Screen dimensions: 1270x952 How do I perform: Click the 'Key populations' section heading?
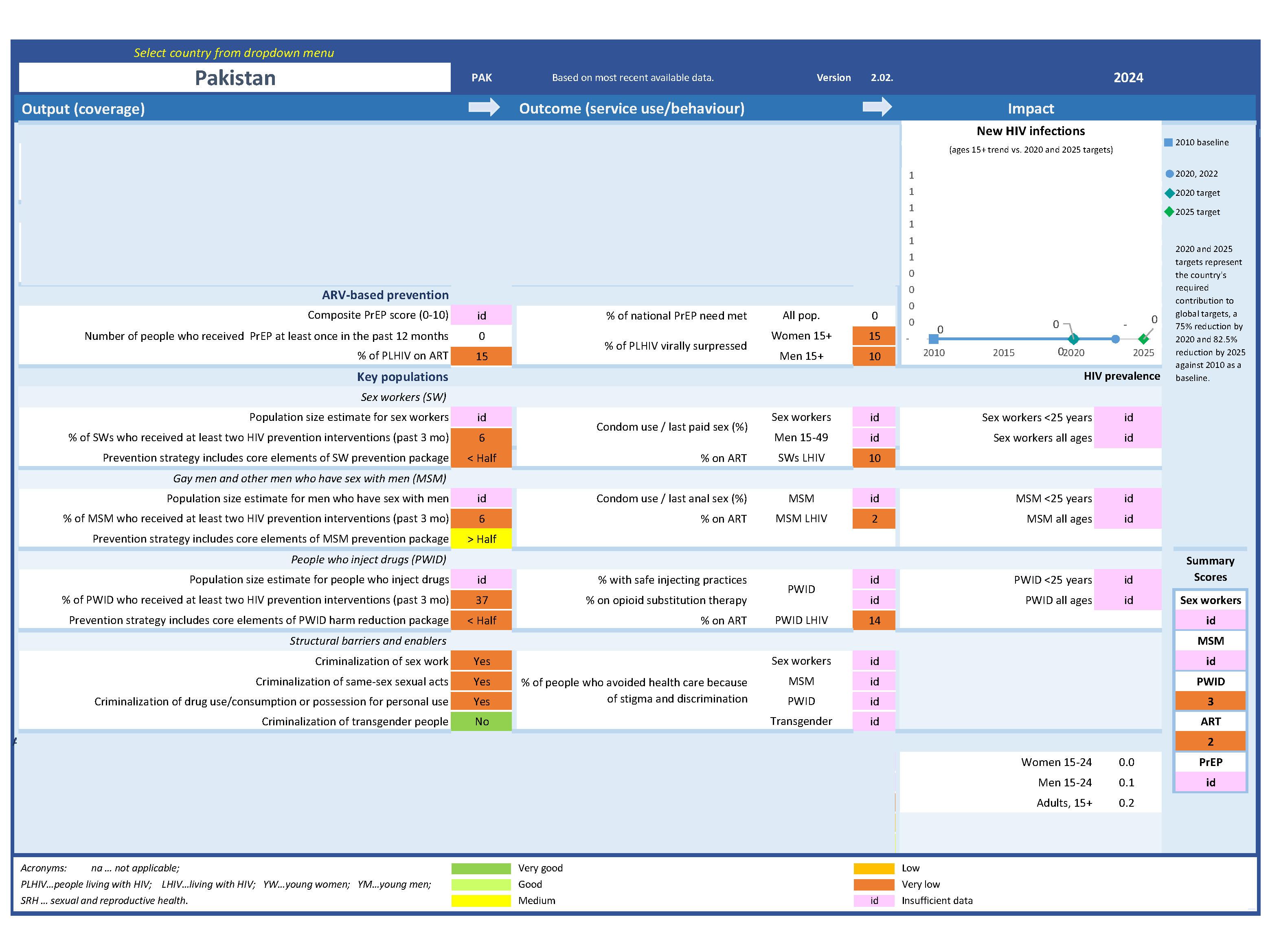pos(402,376)
